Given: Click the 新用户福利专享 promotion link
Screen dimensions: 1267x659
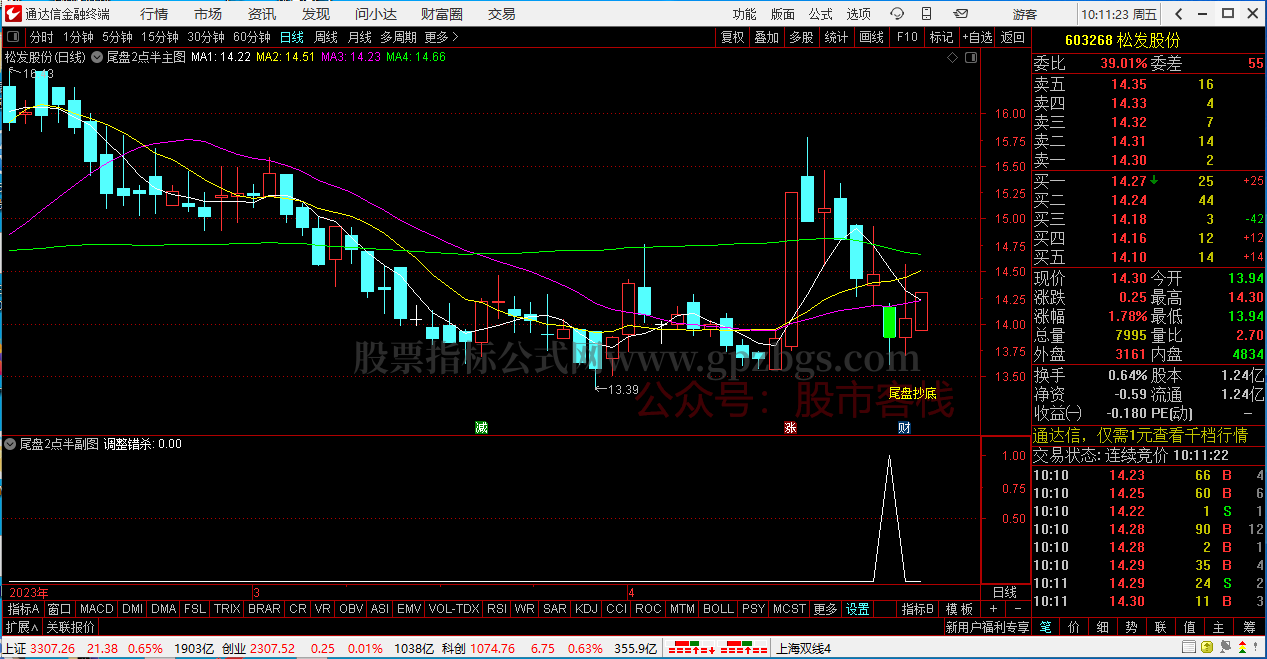Looking at the screenshot, I should tap(987, 627).
